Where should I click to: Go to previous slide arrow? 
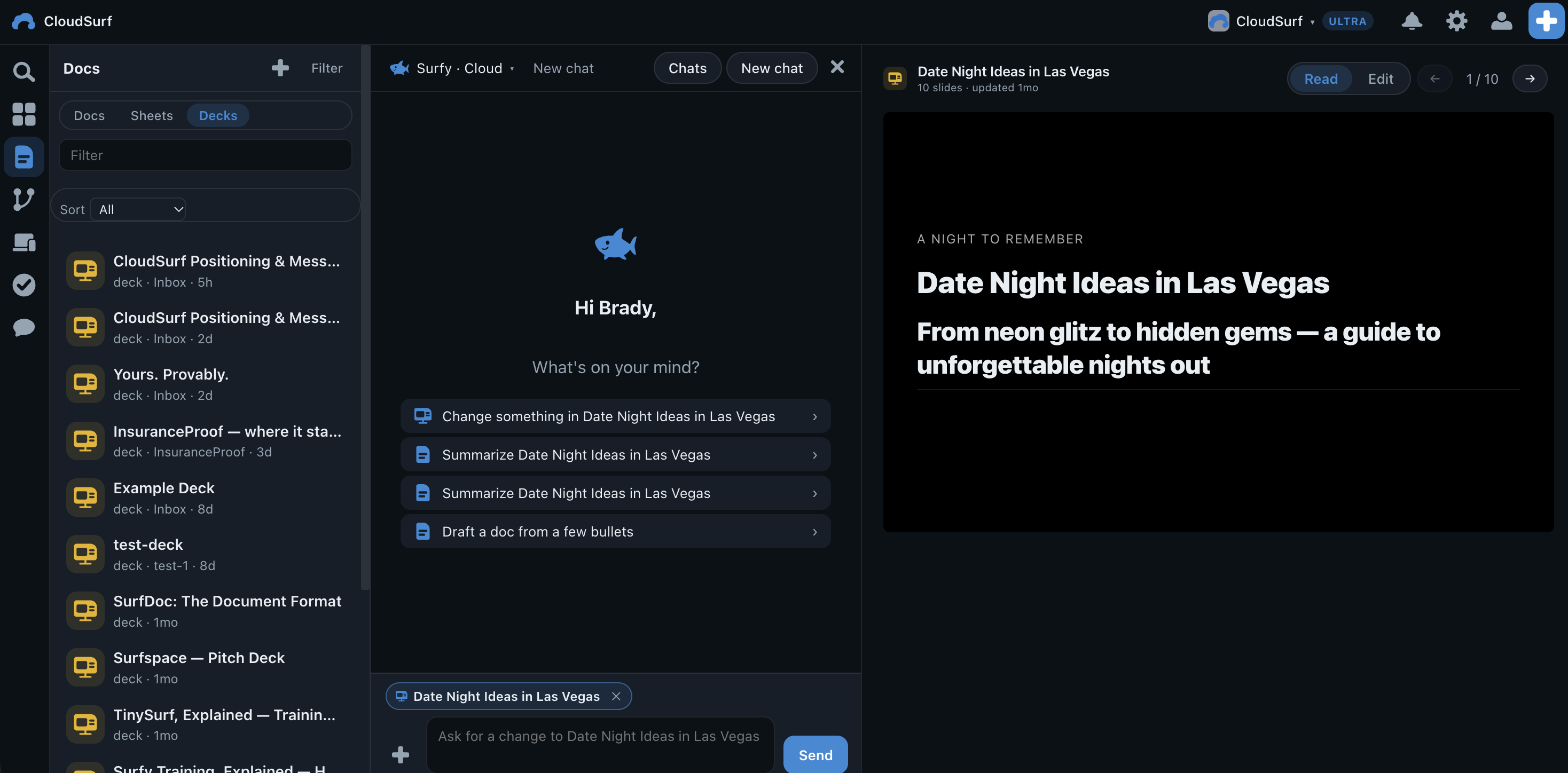click(1434, 78)
